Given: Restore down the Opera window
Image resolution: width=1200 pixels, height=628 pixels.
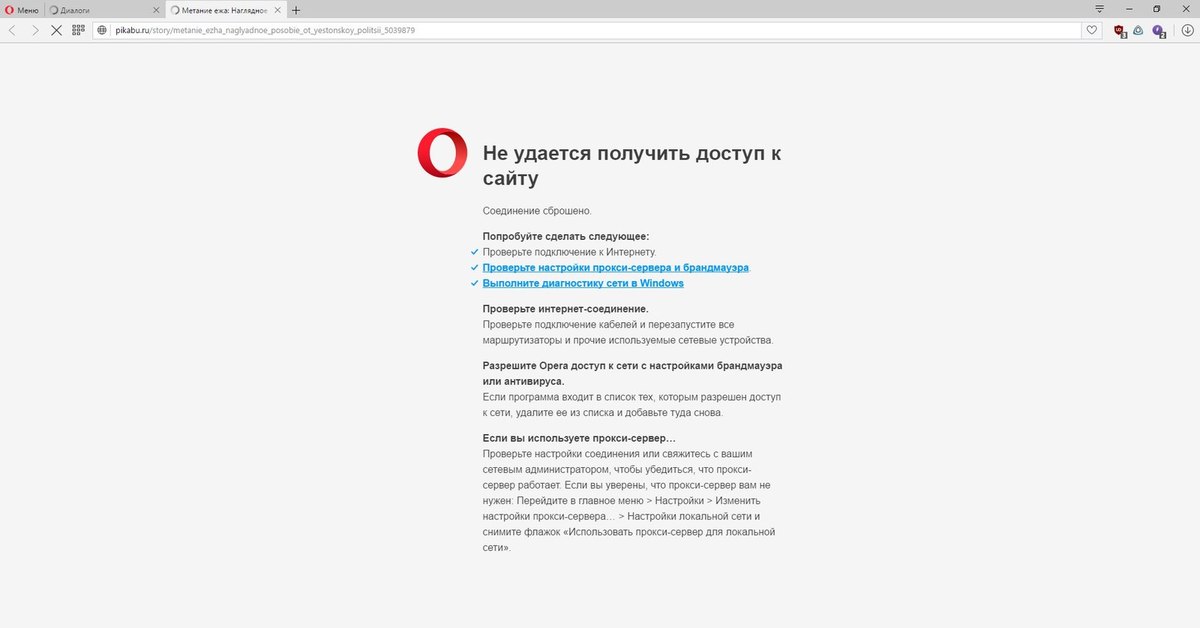Looking at the screenshot, I should [x=1157, y=9].
